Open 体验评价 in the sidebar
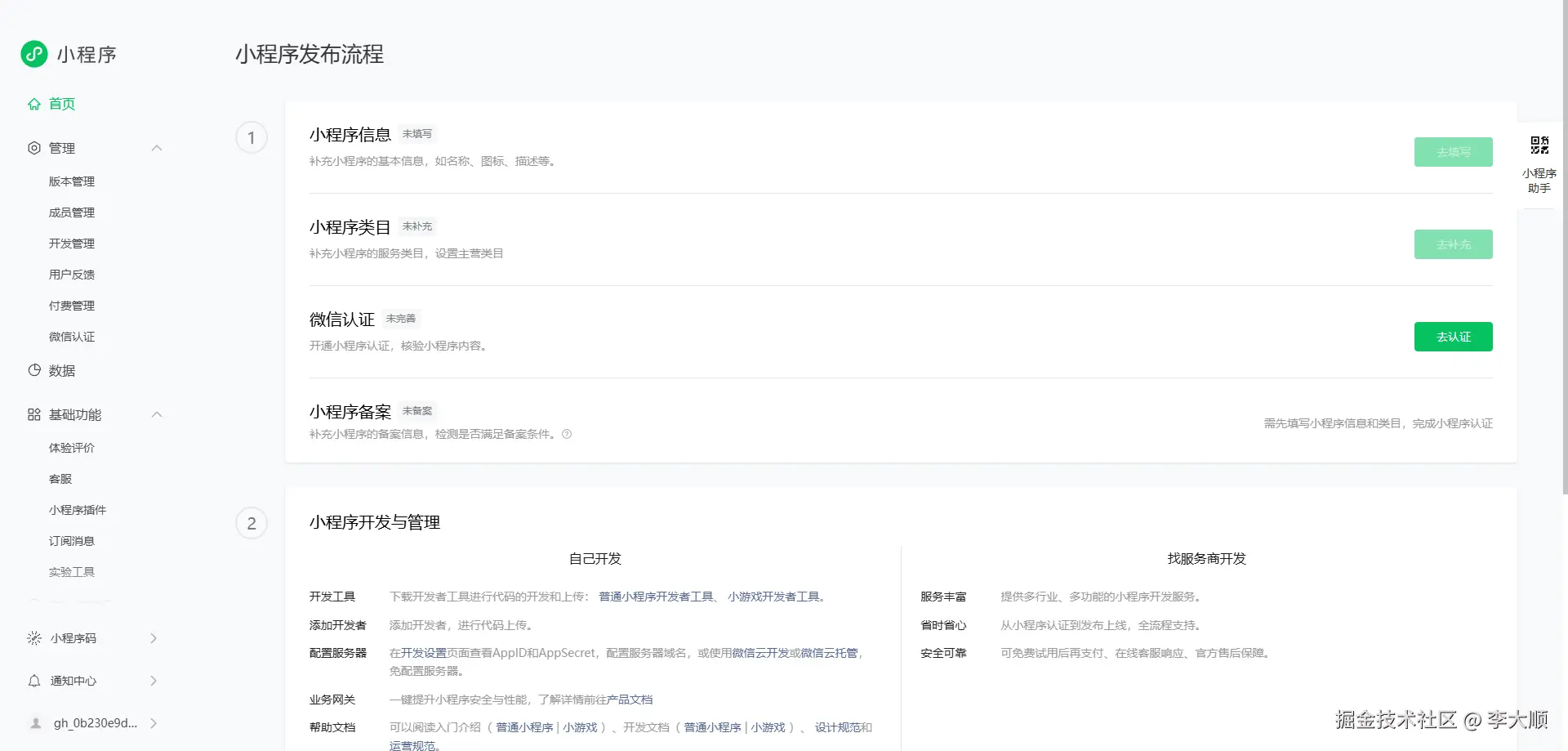 (x=72, y=448)
